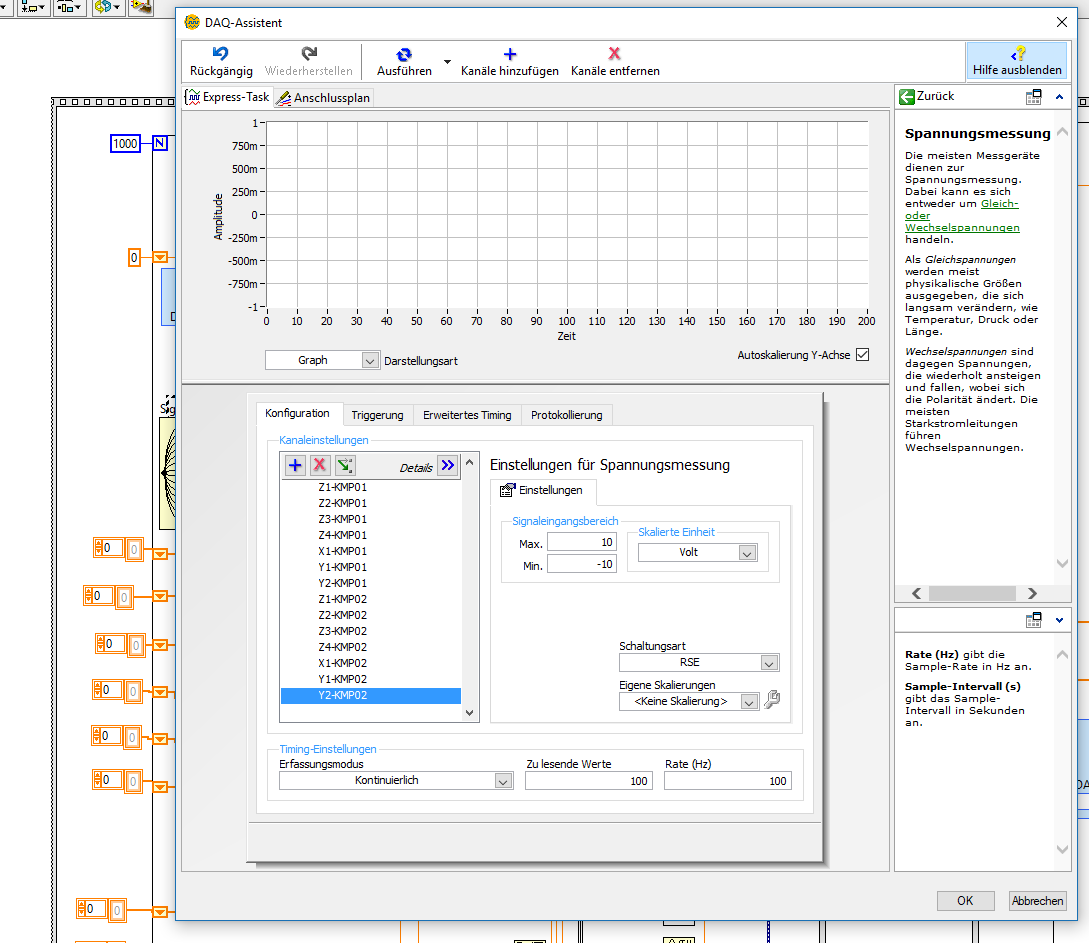Click the red X delete channel icon
The image size is (1089, 945).
pyautogui.click(x=320, y=465)
